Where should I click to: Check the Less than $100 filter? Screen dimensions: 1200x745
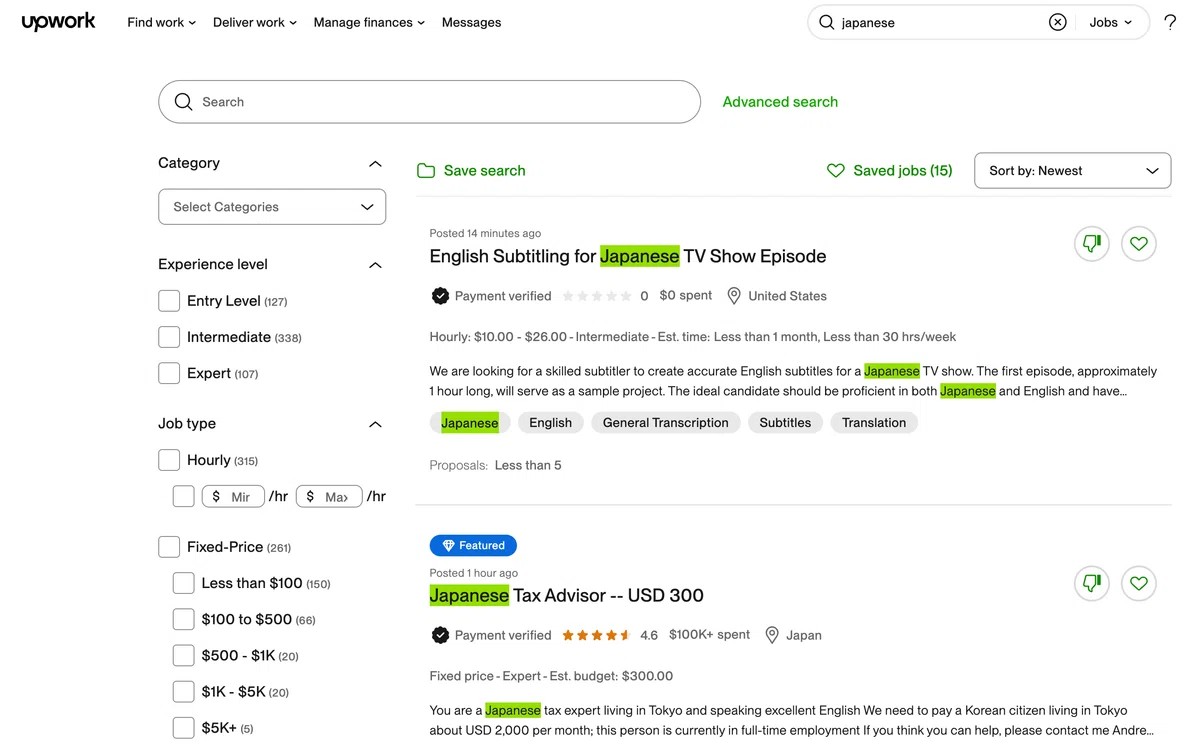coord(184,583)
